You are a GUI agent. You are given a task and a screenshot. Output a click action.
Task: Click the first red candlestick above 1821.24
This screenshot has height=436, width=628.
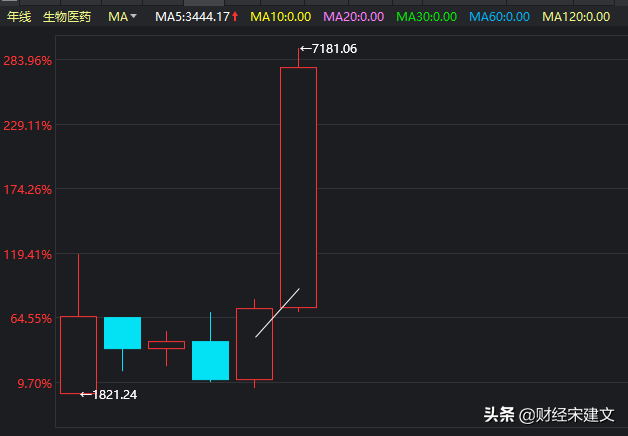point(78,355)
